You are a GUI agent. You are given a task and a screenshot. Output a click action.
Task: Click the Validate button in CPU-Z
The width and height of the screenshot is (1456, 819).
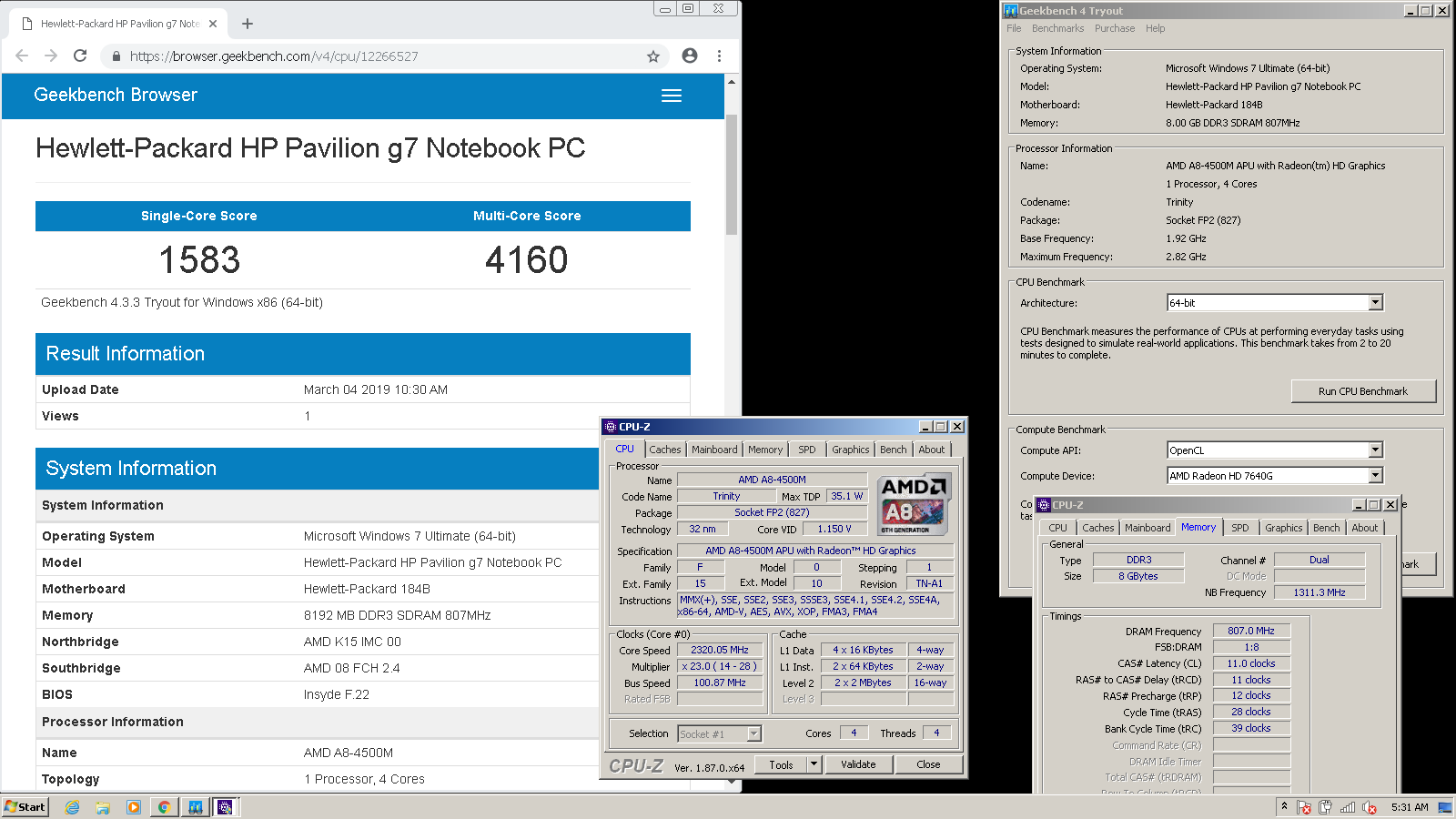[858, 764]
